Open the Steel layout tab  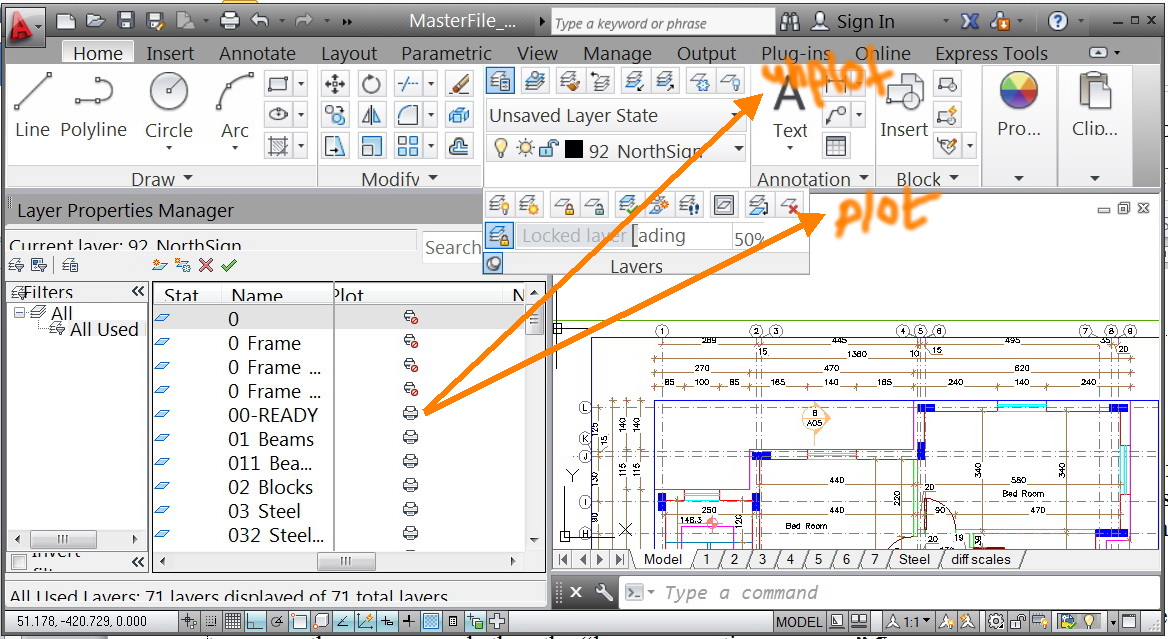[913, 559]
